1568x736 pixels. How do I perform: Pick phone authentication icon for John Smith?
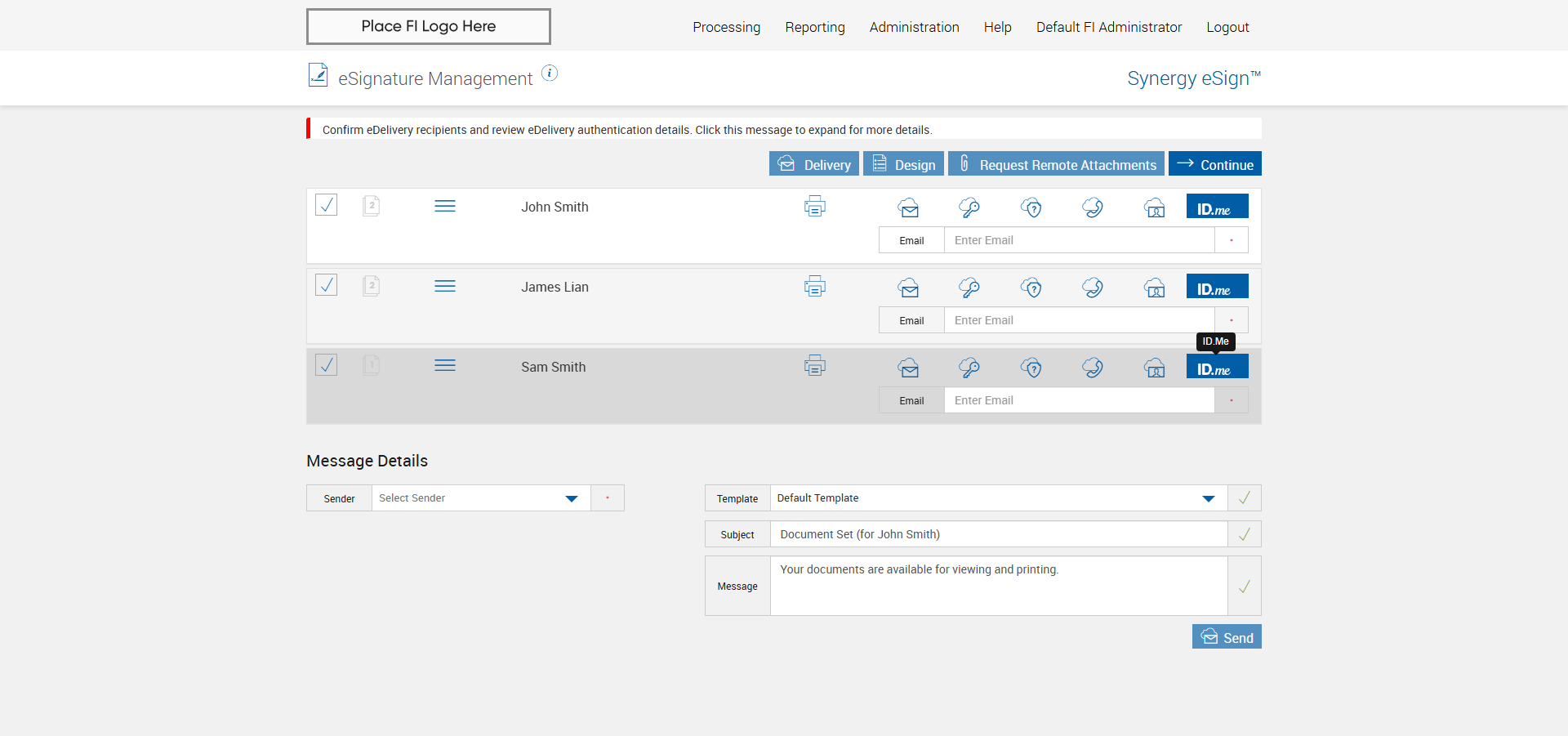1093,207
